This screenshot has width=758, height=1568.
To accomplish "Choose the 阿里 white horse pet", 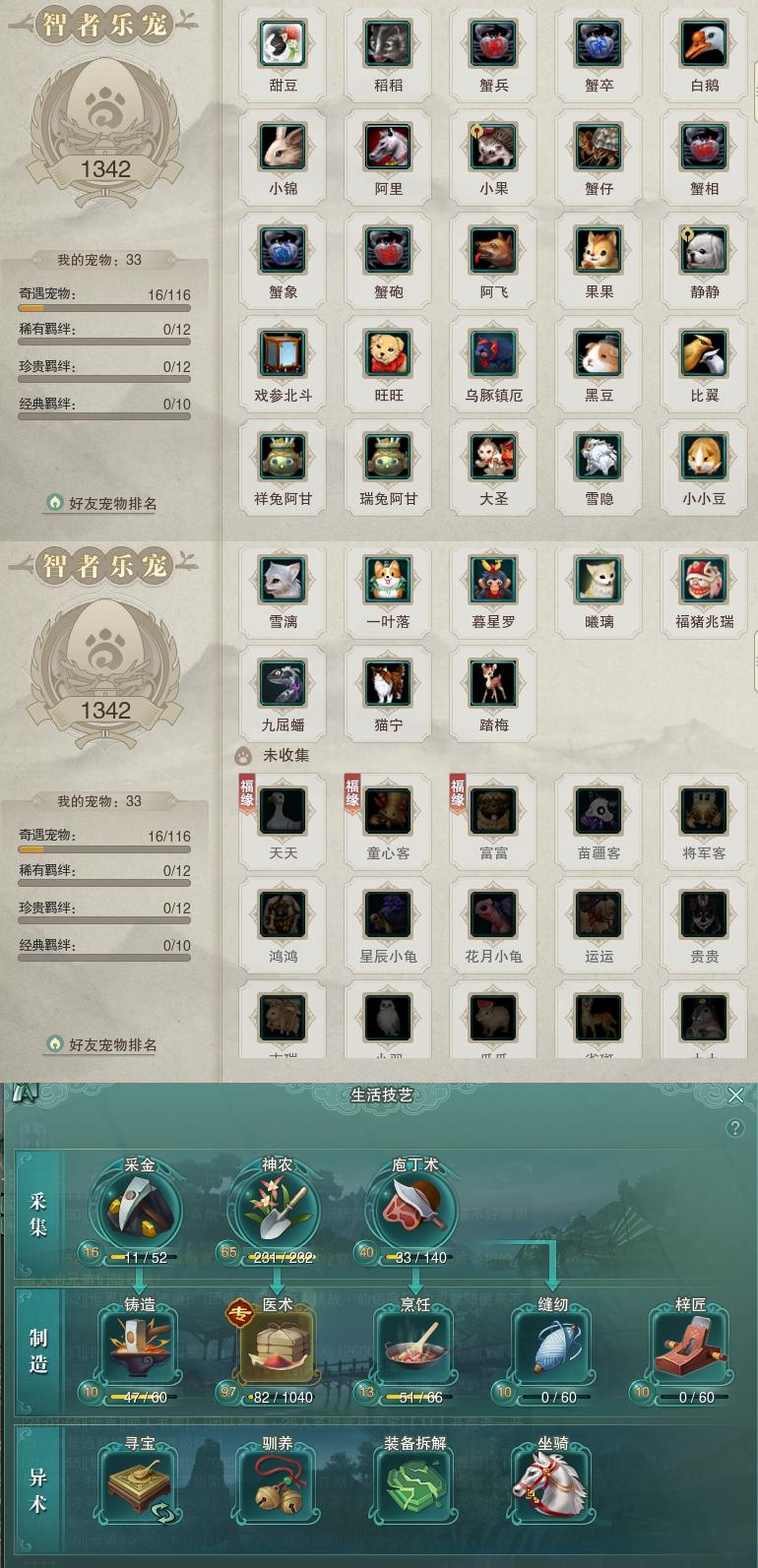I will pyautogui.click(x=388, y=148).
